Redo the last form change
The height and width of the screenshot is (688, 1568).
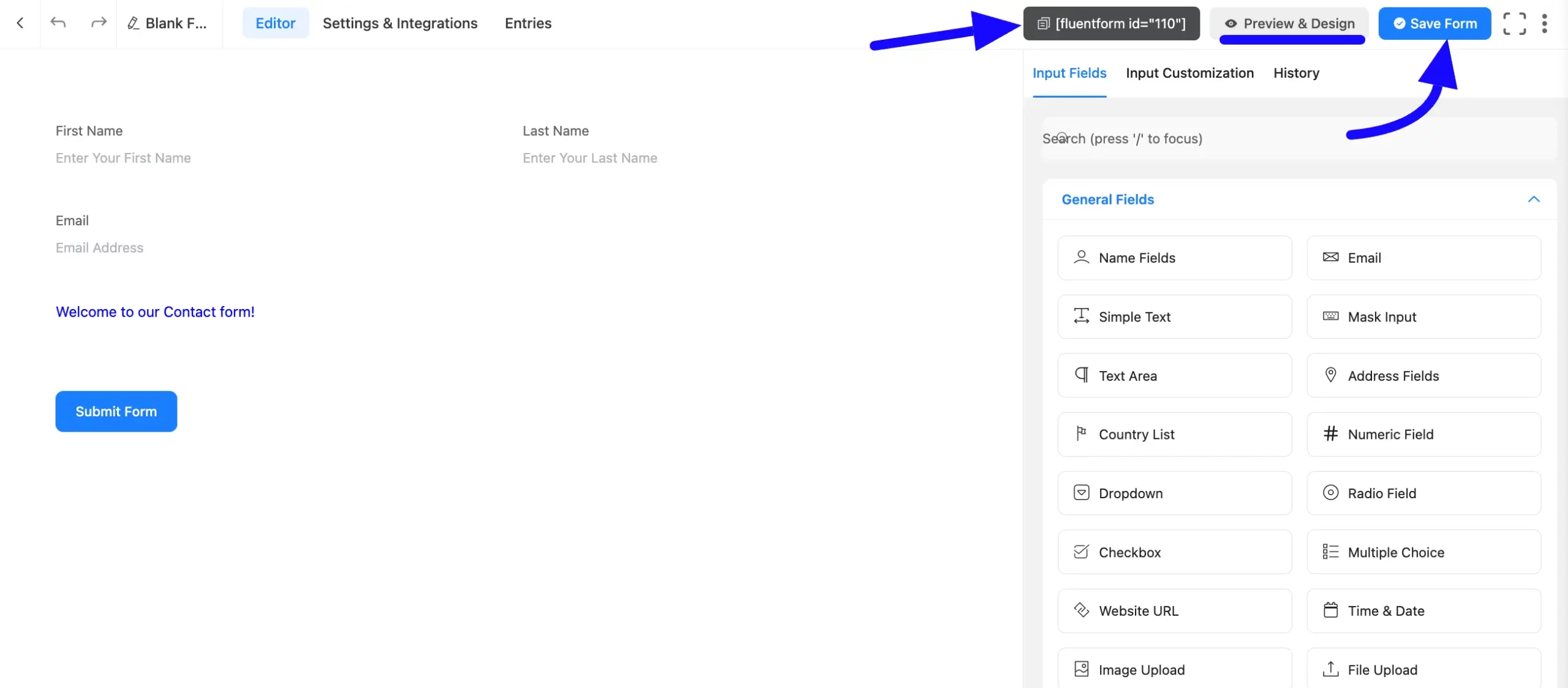click(98, 23)
